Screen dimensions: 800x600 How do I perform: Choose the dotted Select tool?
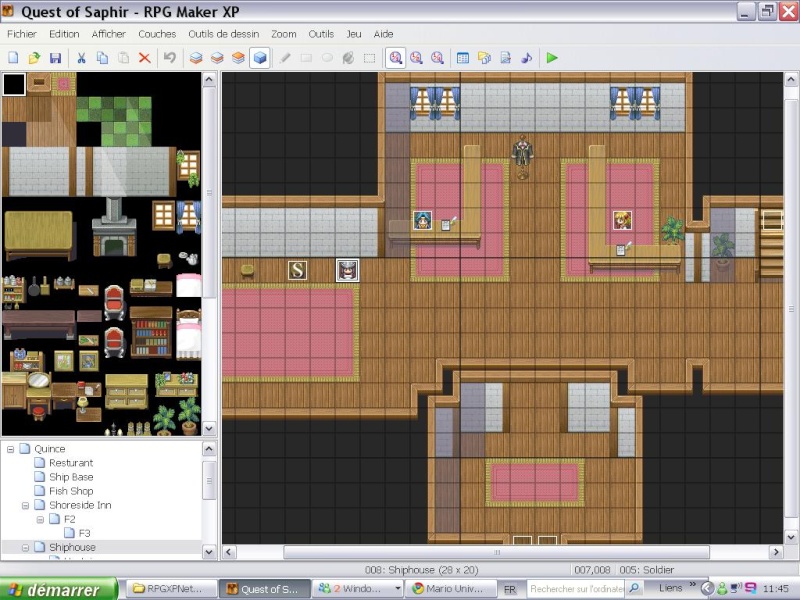tap(370, 58)
